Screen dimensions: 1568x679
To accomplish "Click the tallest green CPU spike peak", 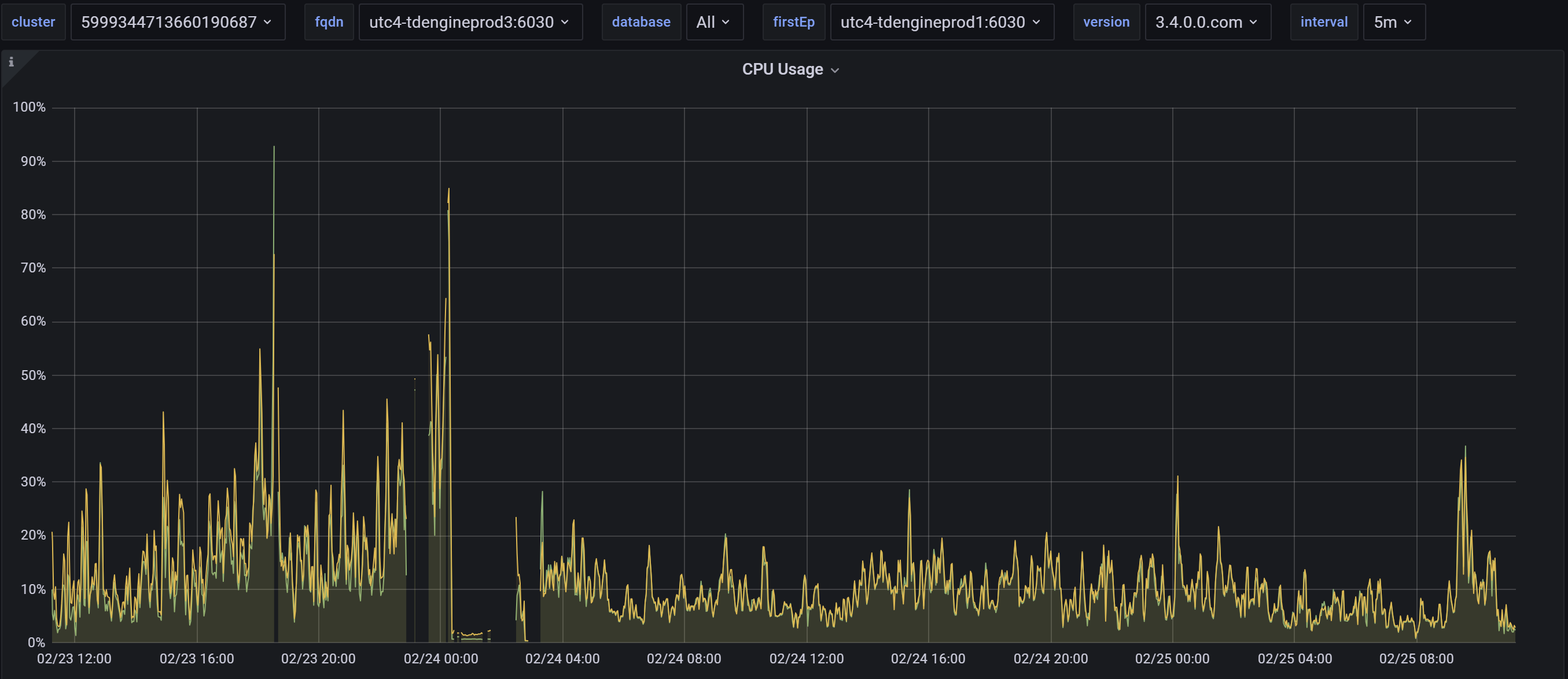I will coord(274,147).
